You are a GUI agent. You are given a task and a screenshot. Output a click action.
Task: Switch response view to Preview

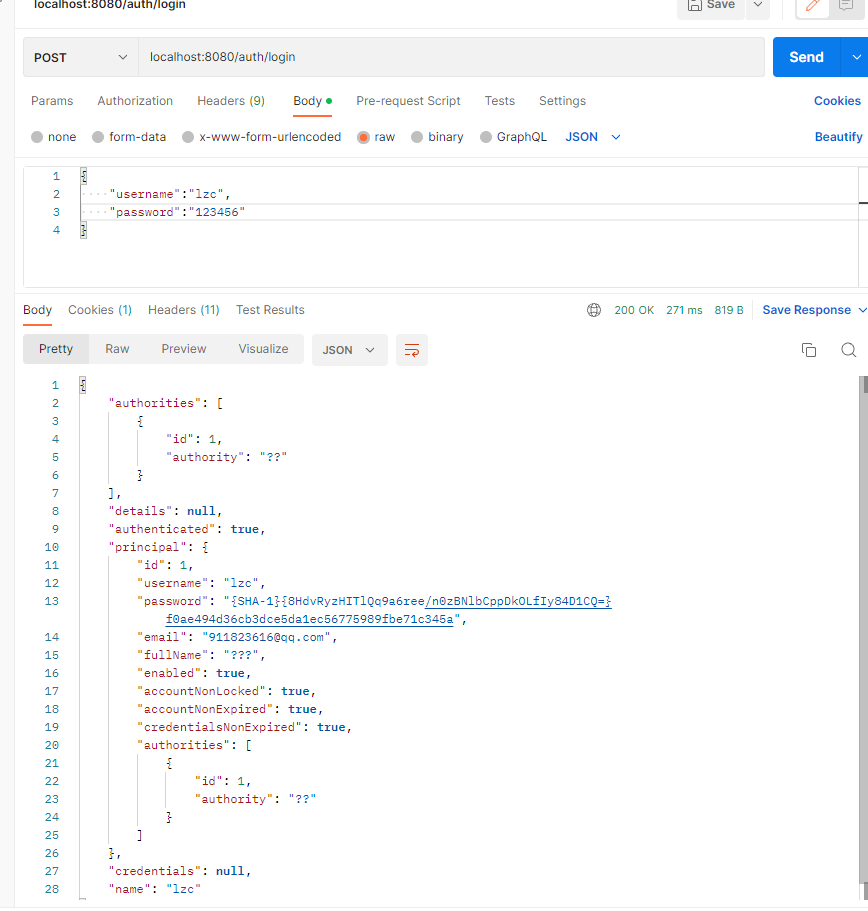point(184,349)
